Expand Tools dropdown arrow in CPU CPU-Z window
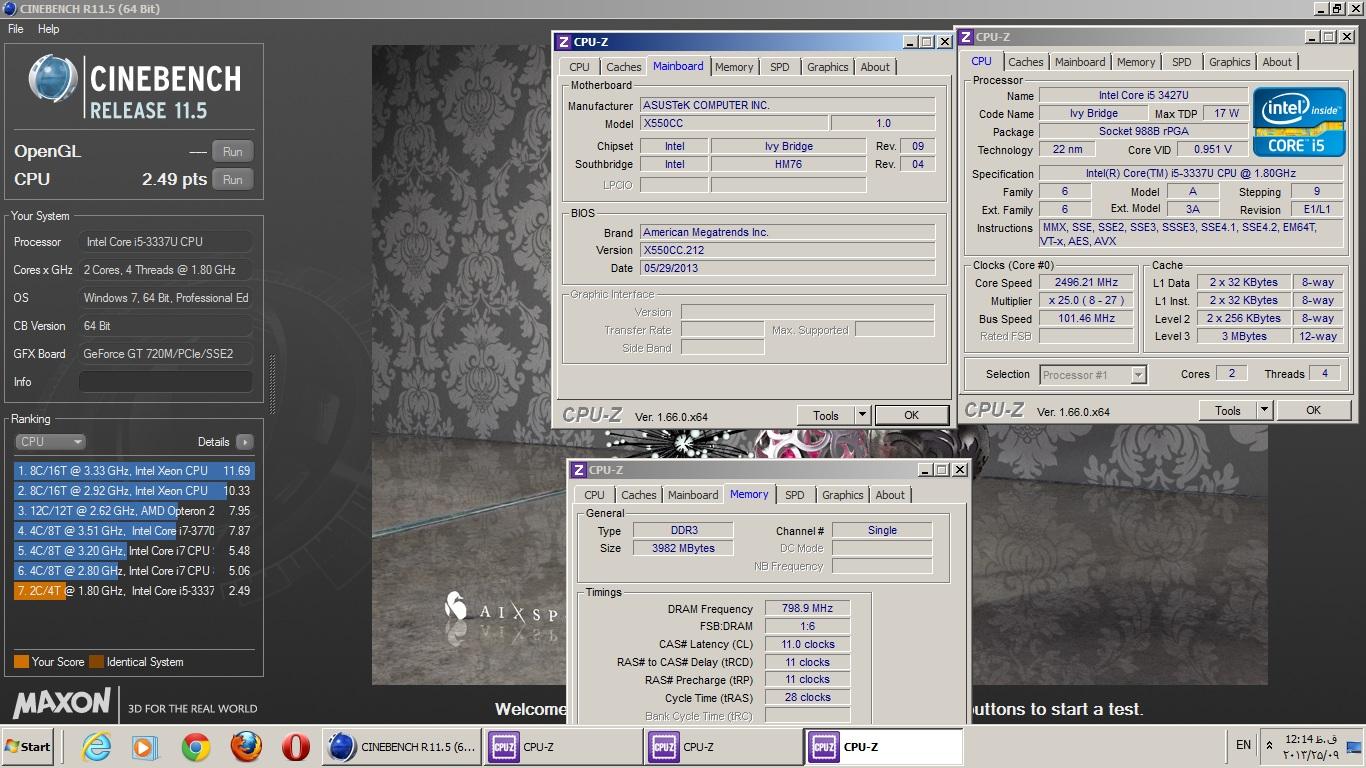 tap(1264, 410)
